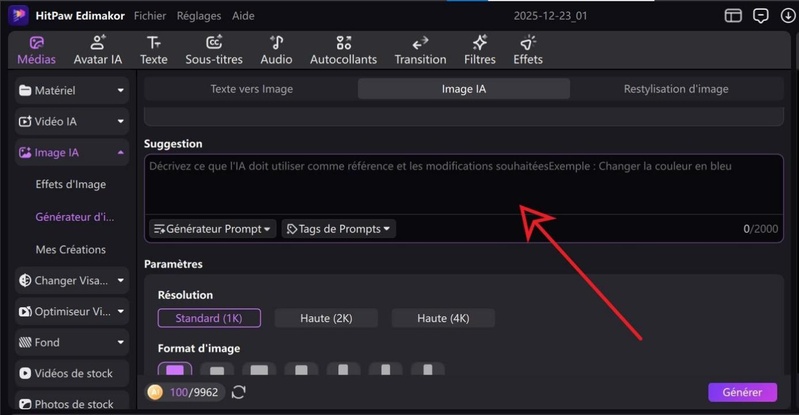
Task: Select the Filtres tool
Action: pos(479,50)
